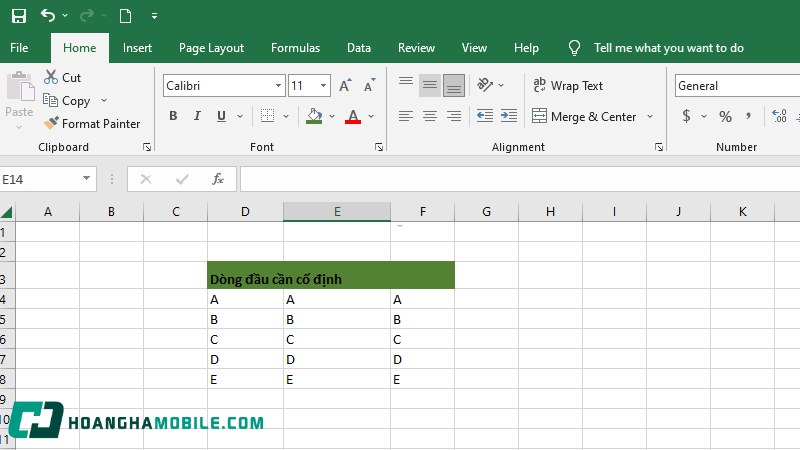
Task: Increase font size with large A icon
Action: coord(345,86)
